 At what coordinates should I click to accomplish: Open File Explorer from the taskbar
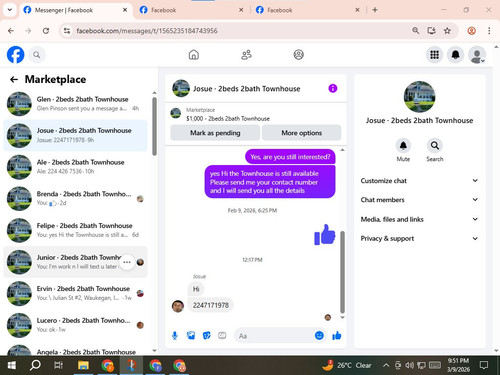(83, 365)
